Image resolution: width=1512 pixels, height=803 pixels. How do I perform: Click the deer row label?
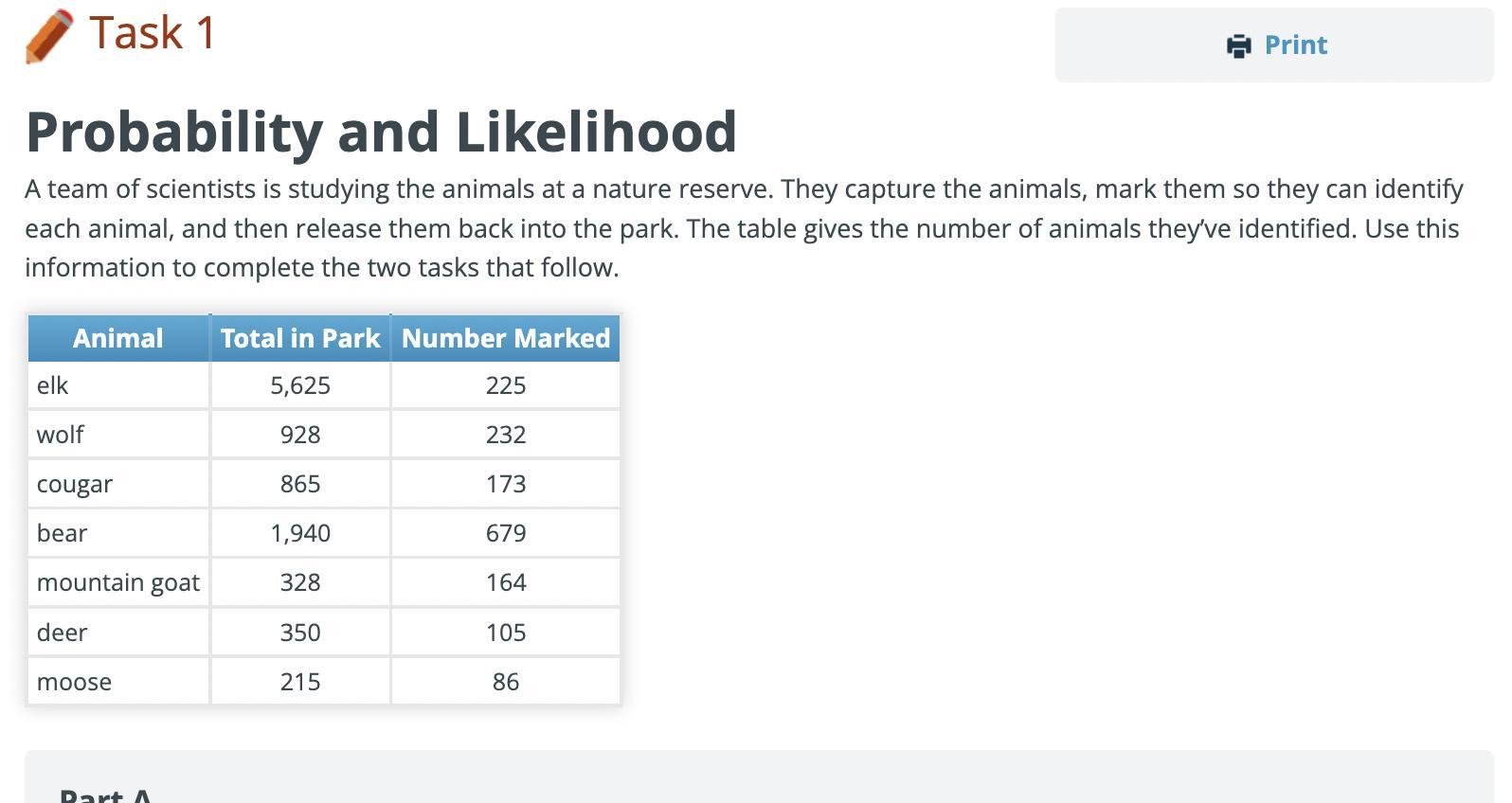pyautogui.click(x=63, y=633)
